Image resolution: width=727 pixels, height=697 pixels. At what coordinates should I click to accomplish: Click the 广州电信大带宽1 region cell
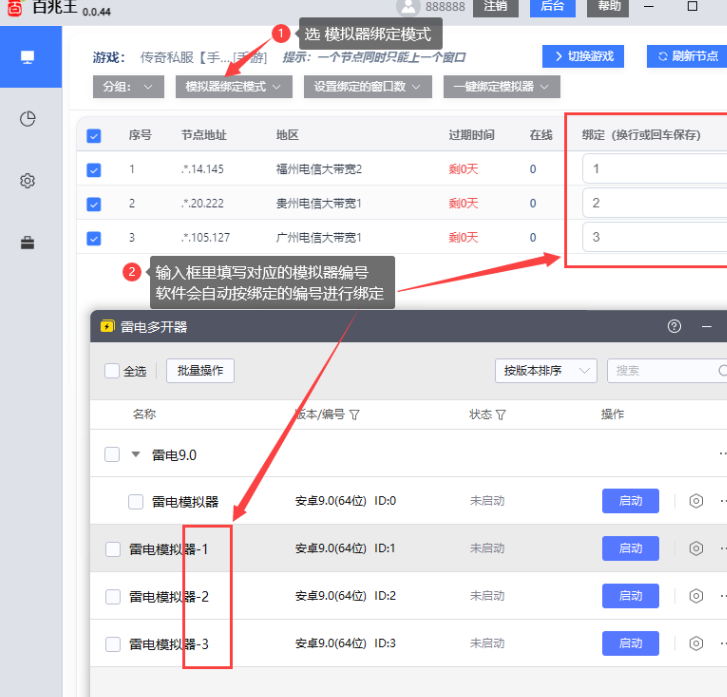[x=319, y=237]
